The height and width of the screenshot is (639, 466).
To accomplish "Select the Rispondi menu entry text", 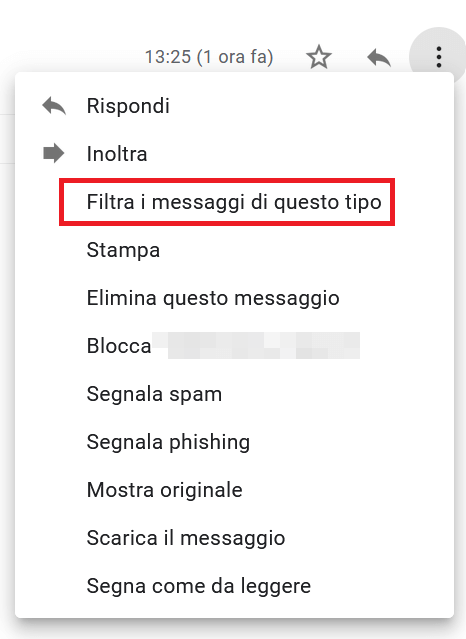I will click(128, 106).
